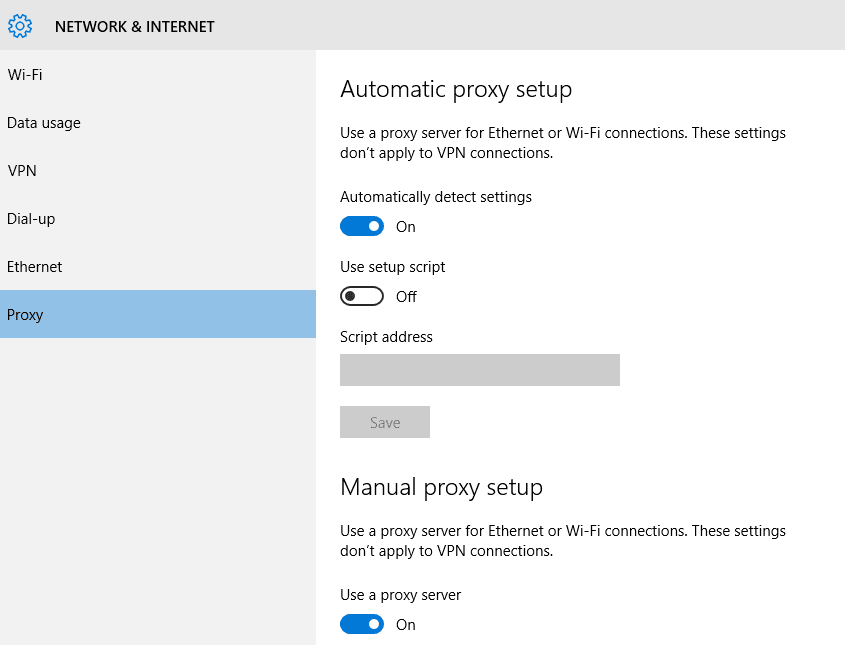Enable the Use setup script toggle
Image resolution: width=845 pixels, height=645 pixels.
[362, 297]
